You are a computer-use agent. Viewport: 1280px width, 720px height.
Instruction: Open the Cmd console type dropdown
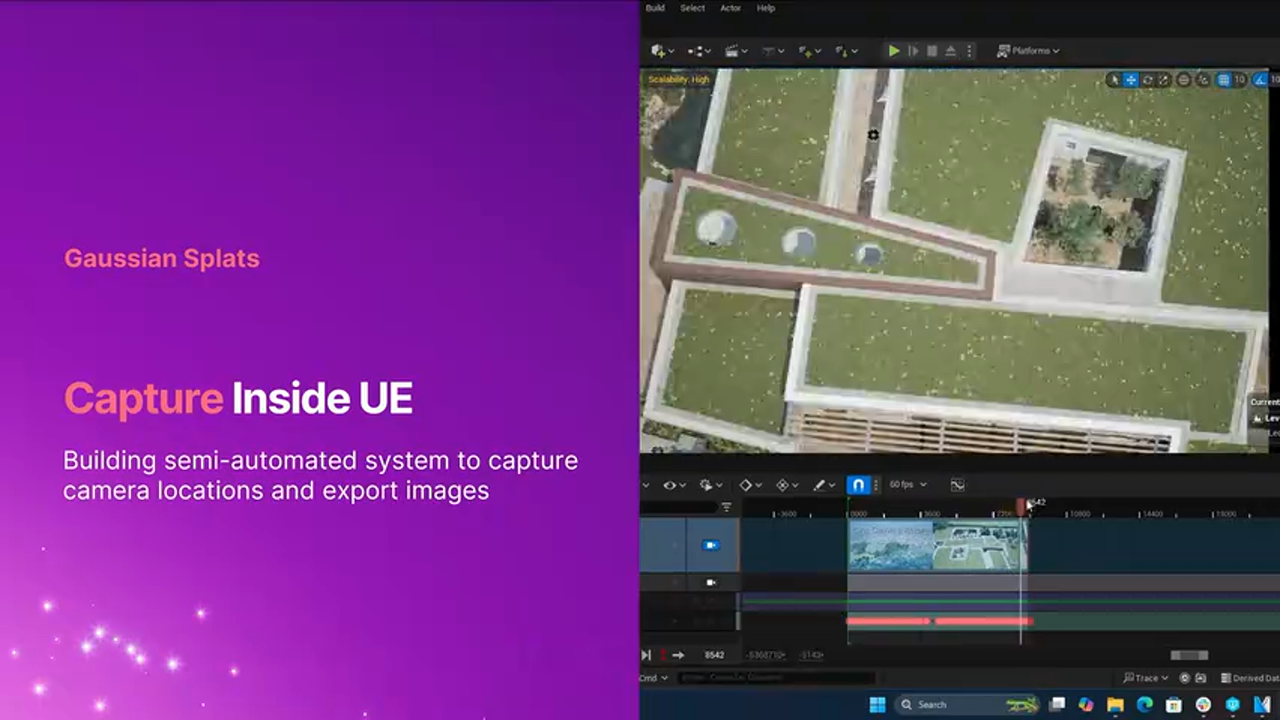[654, 678]
